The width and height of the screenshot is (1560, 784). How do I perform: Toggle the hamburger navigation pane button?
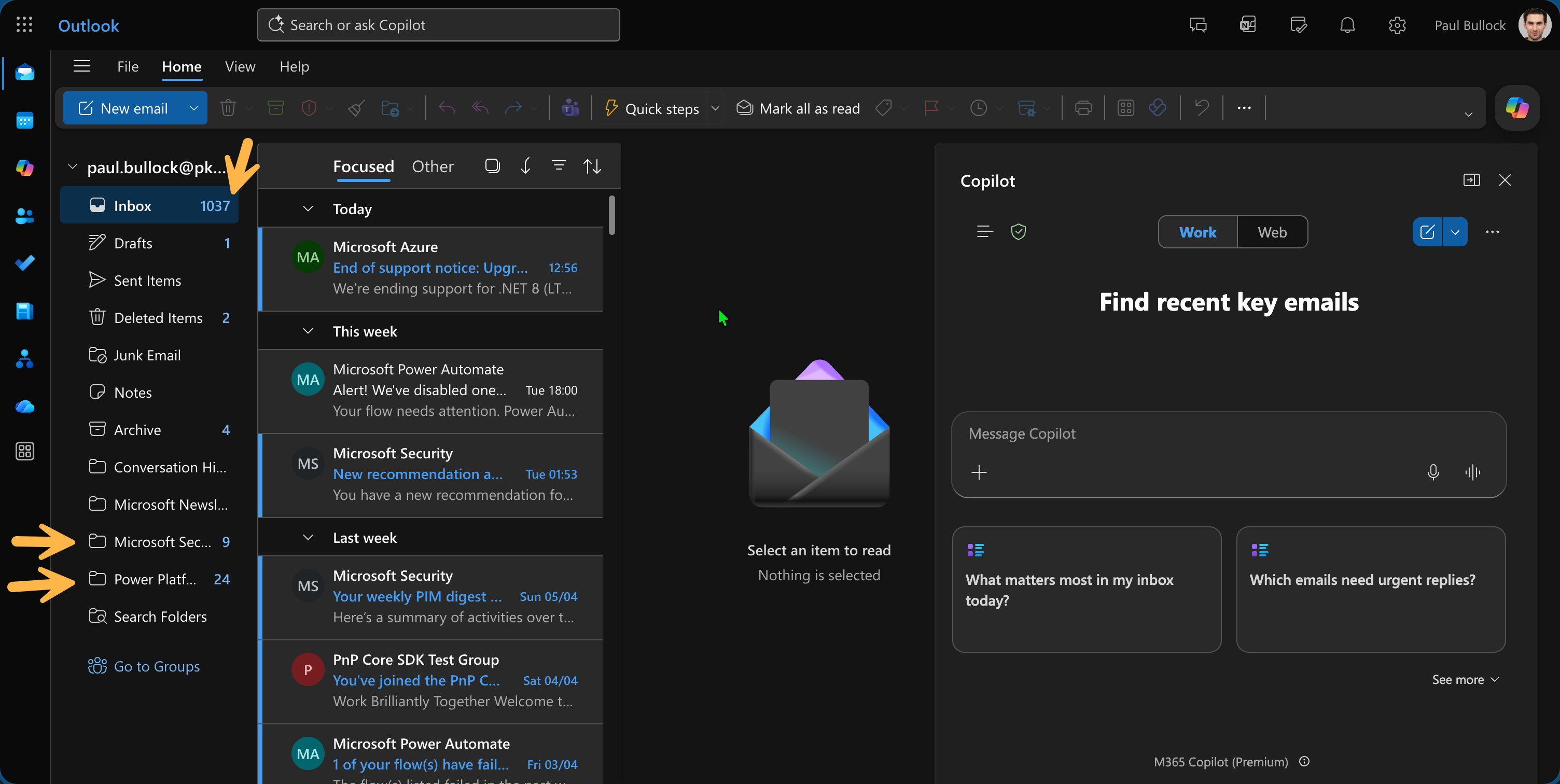pyautogui.click(x=82, y=66)
